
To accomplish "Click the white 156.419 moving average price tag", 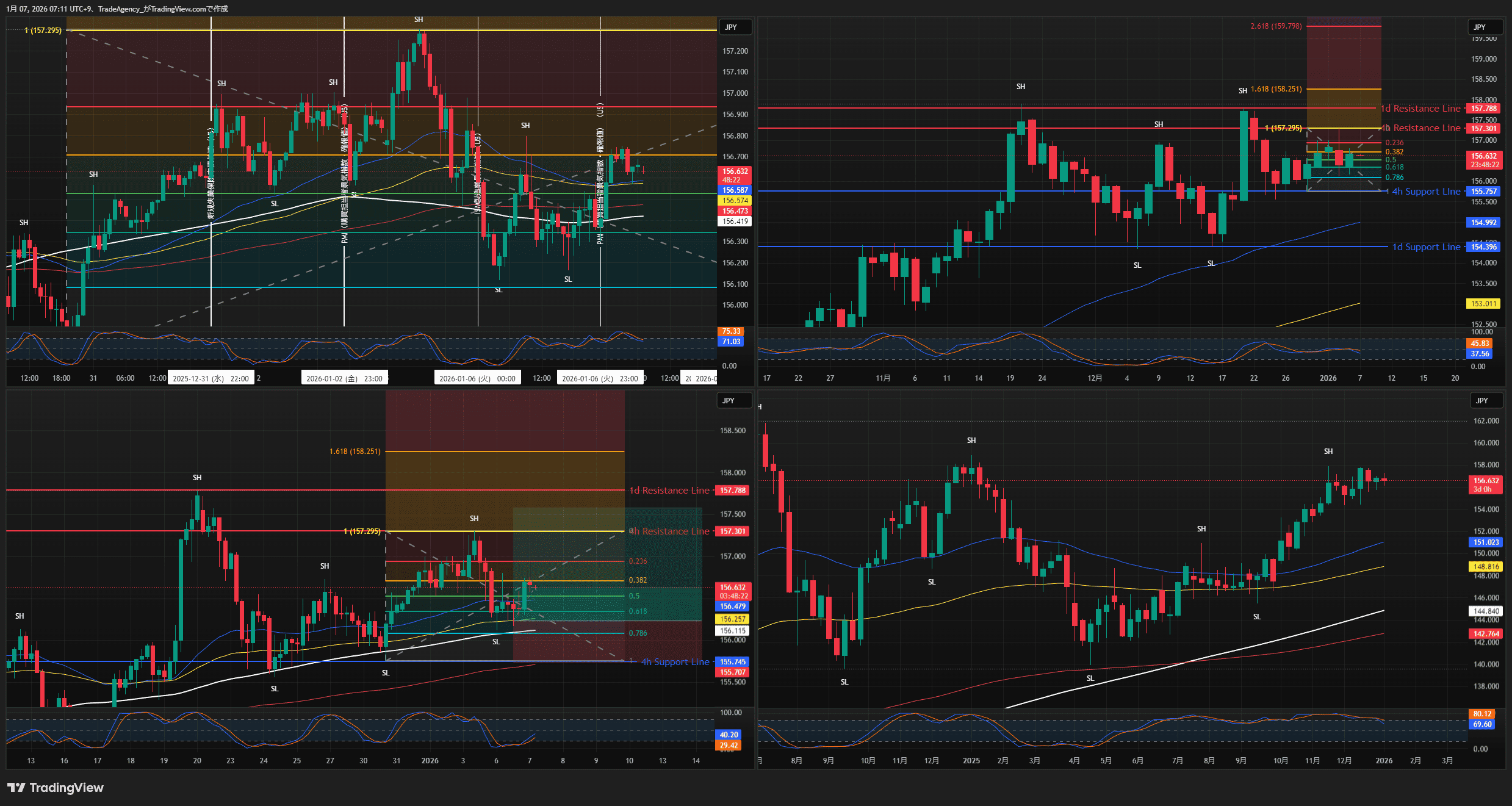I will [x=735, y=221].
